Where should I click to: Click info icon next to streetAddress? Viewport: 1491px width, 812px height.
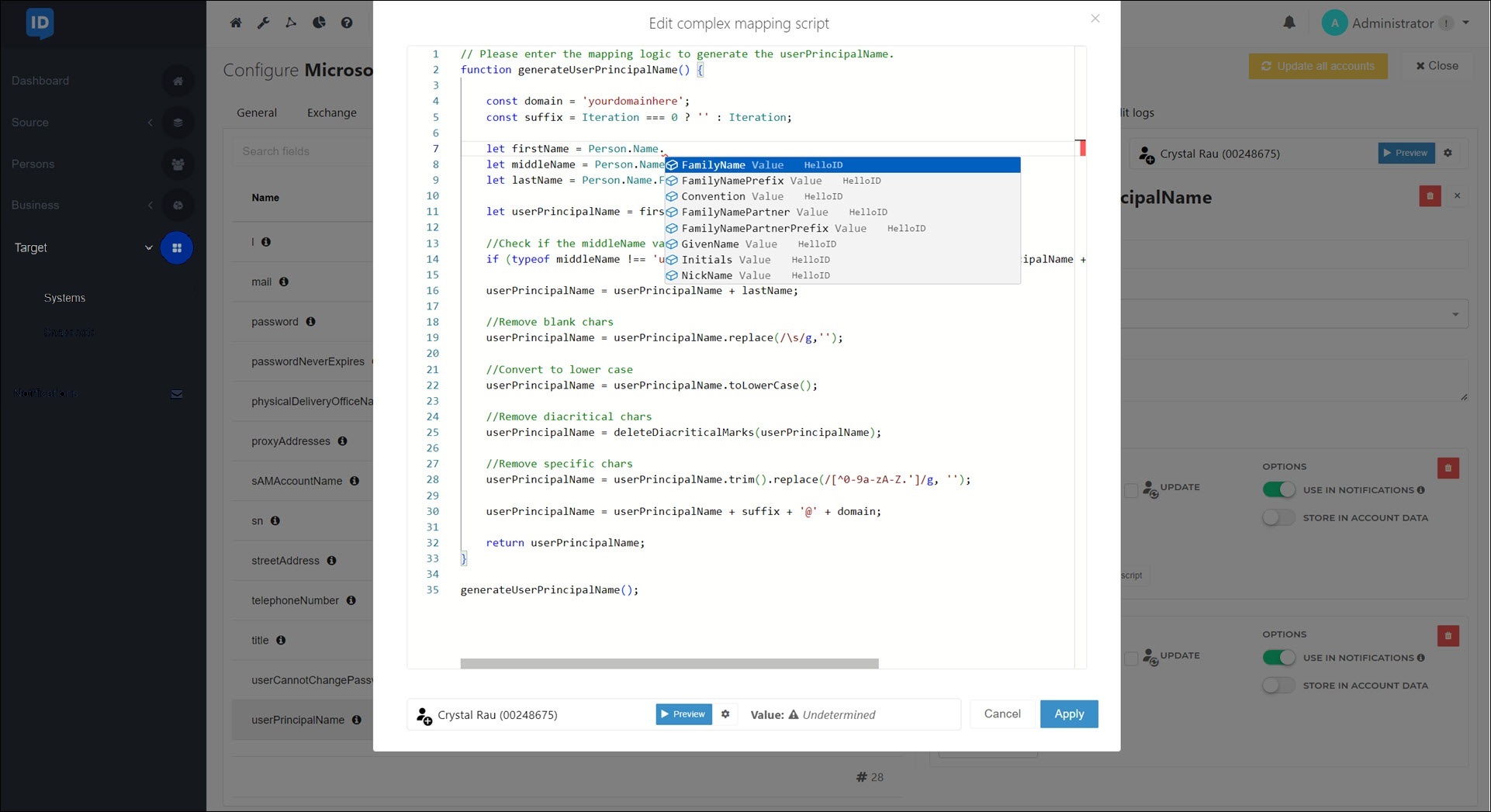pos(331,561)
